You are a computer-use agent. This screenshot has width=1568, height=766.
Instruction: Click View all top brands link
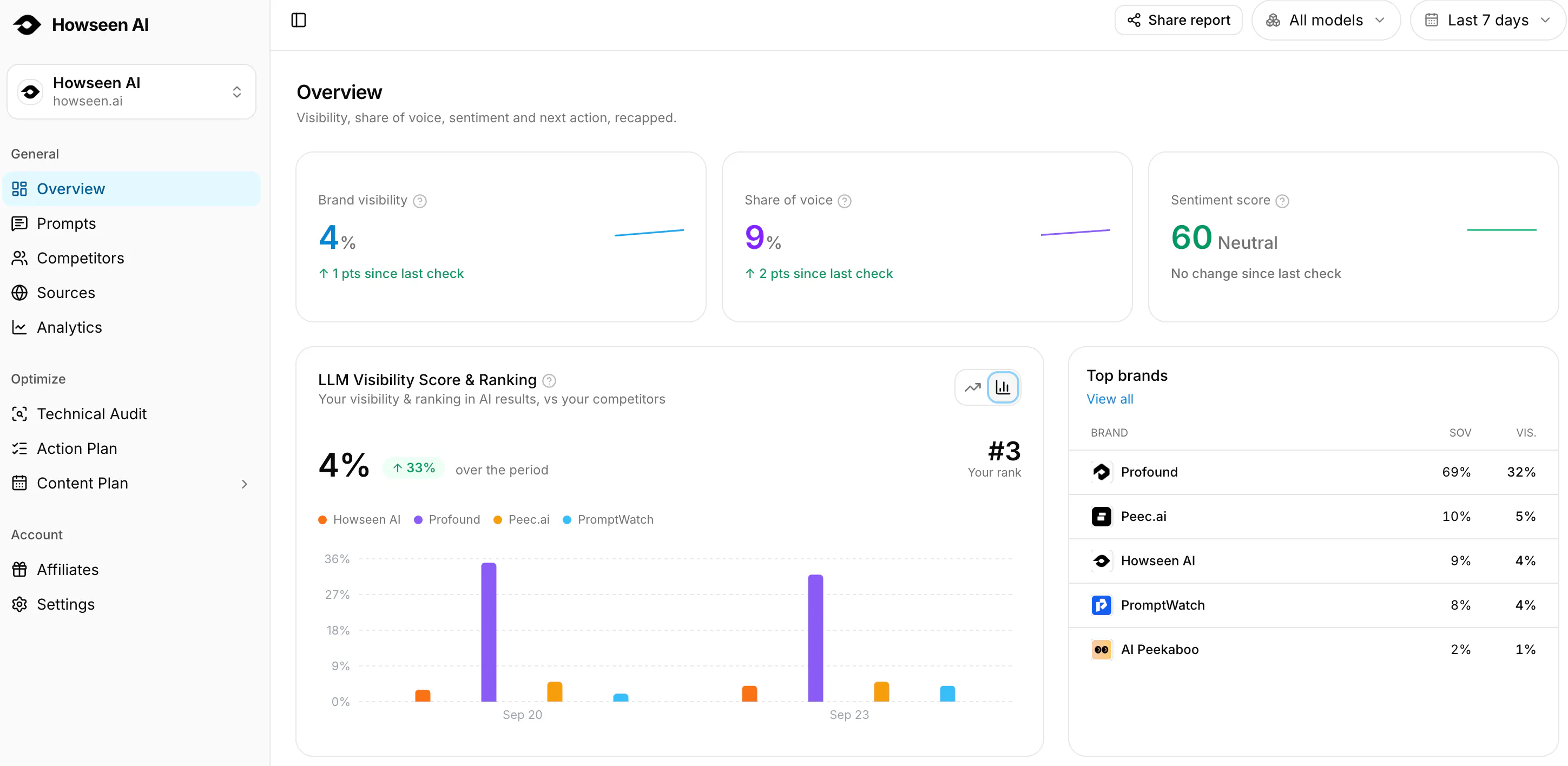(x=1110, y=399)
